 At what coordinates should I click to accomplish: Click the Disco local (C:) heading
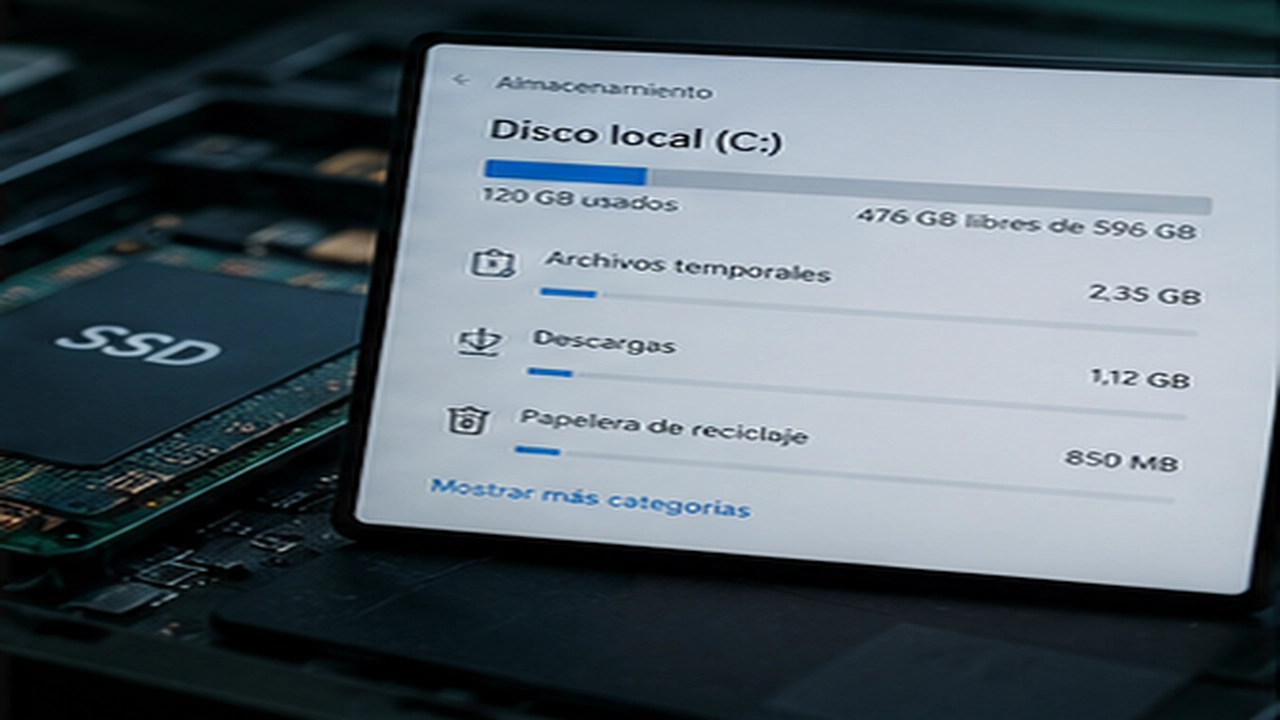pos(635,135)
